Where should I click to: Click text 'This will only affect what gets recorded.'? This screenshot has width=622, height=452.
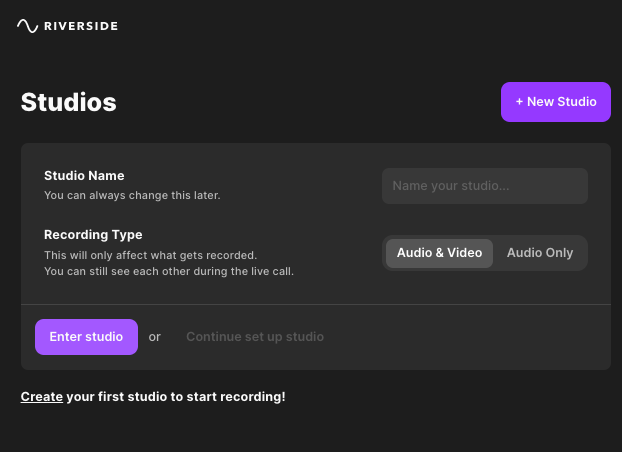click(x=151, y=255)
